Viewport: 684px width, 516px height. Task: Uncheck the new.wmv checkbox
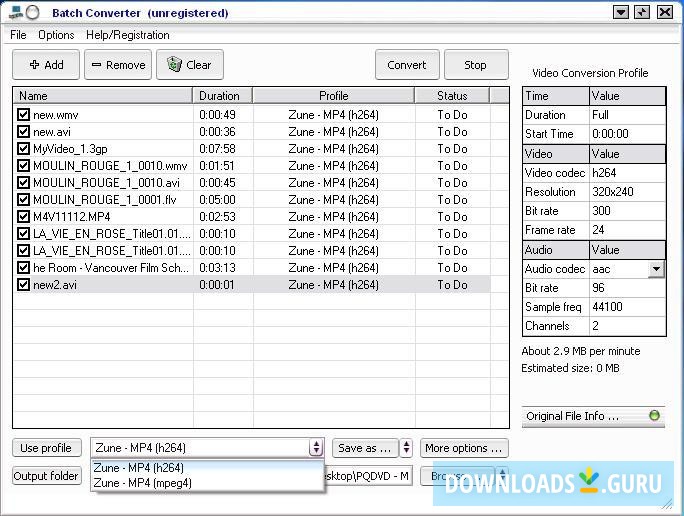point(23,115)
